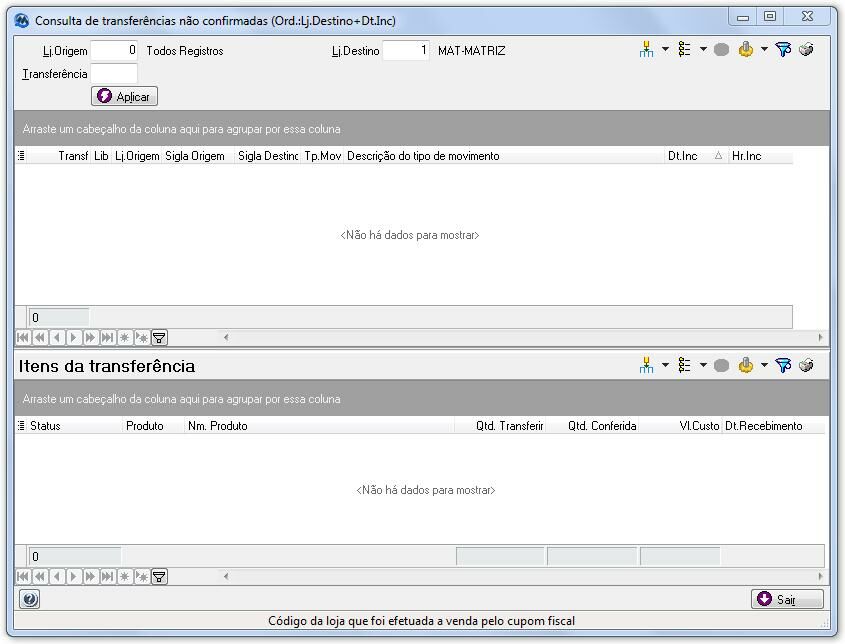Click right arrow of transfers grid horizontal scrollbar
The width and height of the screenshot is (845, 644).
tap(820, 337)
